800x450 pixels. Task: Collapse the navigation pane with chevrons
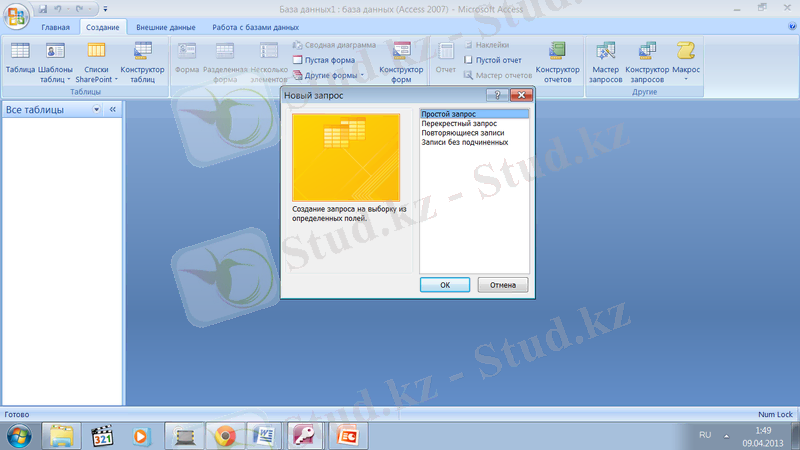[113, 110]
